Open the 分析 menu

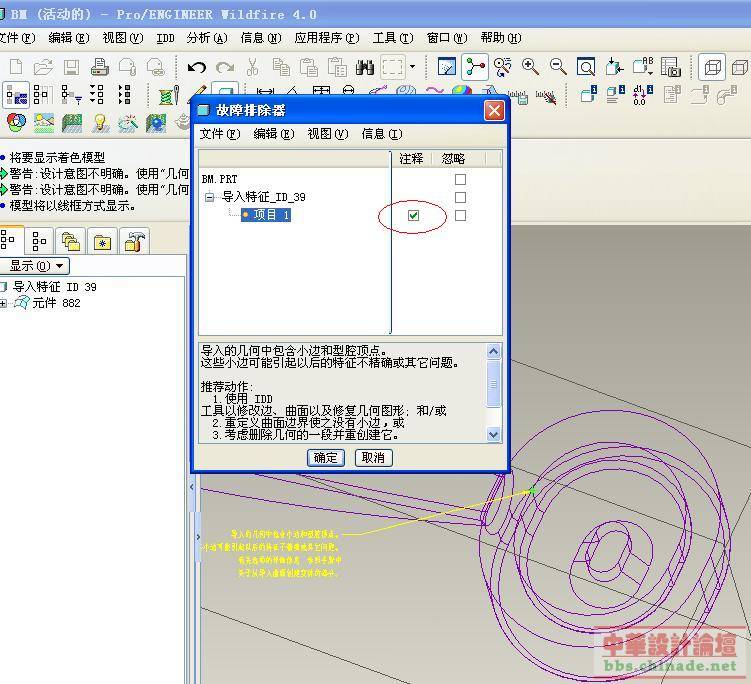pos(207,38)
